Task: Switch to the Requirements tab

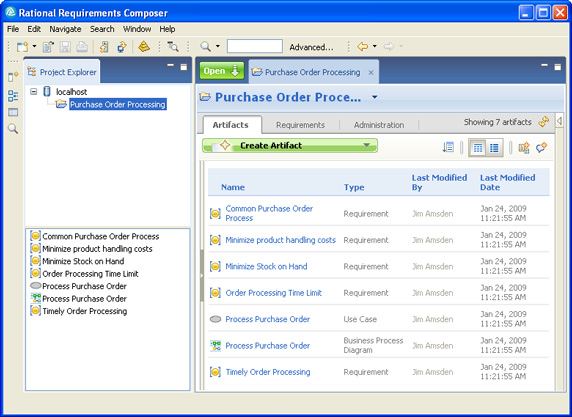Action: pos(300,125)
